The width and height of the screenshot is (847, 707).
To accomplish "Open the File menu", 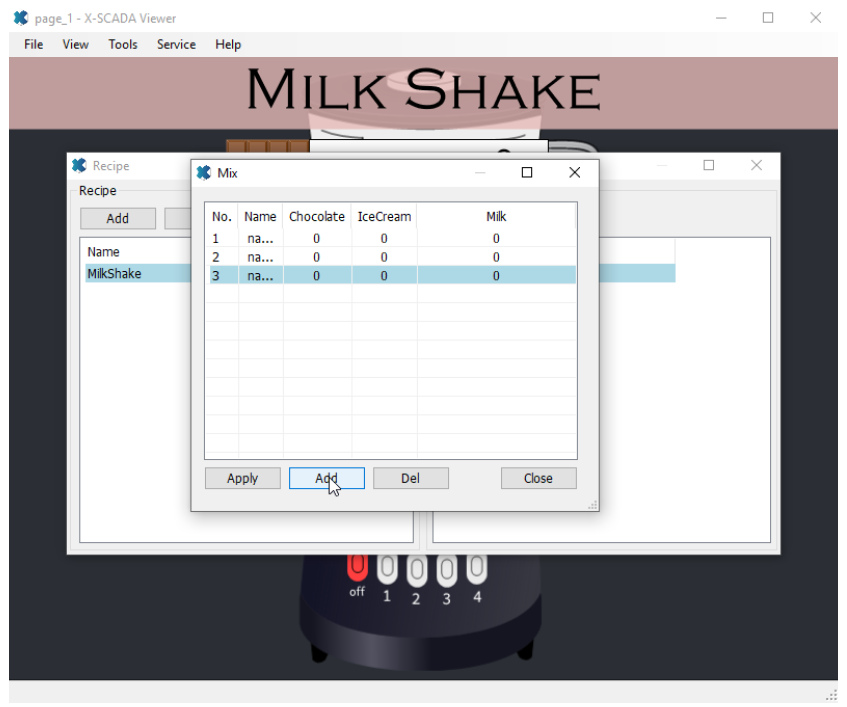I will coord(33,44).
